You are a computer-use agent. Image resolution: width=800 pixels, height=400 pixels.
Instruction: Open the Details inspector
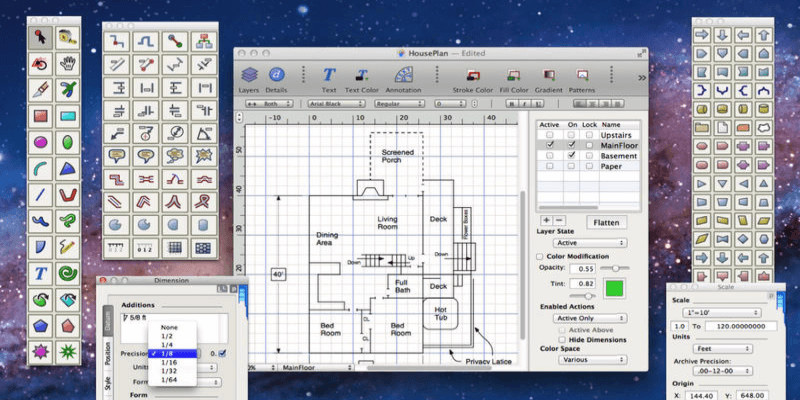coord(276,80)
